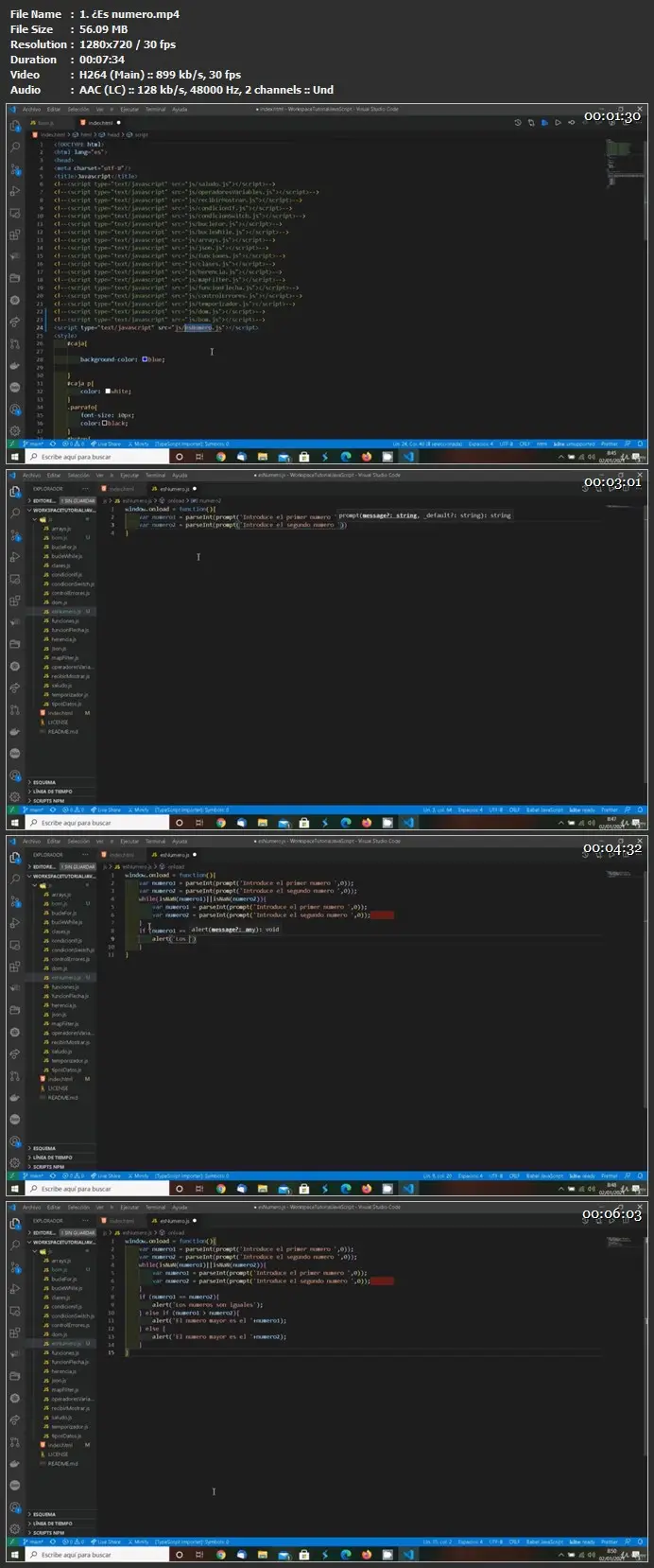Click Extensions icon in 00:03:01 frame
654x1568 pixels.
(x=14, y=601)
